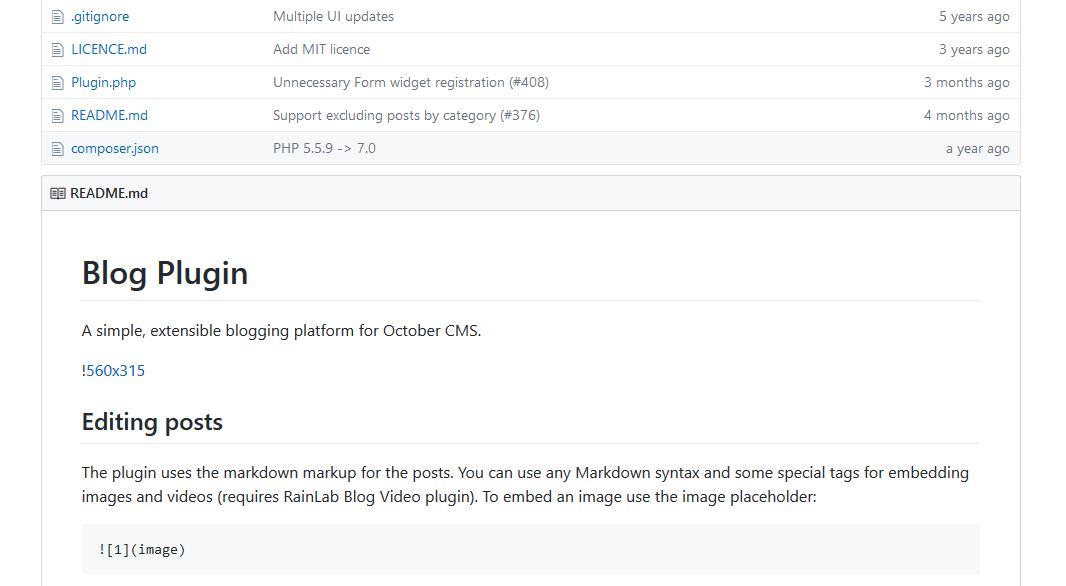Screen dimensions: 1066x586
Task: Click the document icon next to README.md
Action: (57, 115)
